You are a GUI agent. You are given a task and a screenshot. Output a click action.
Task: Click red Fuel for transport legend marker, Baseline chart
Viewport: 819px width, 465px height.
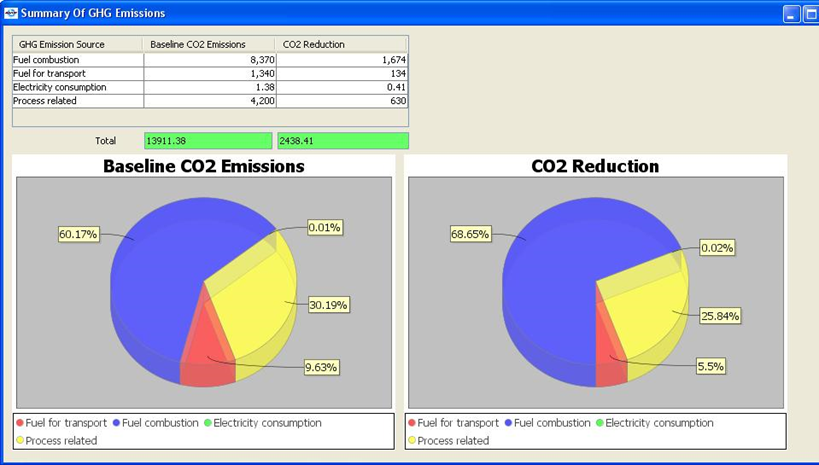tap(21, 423)
